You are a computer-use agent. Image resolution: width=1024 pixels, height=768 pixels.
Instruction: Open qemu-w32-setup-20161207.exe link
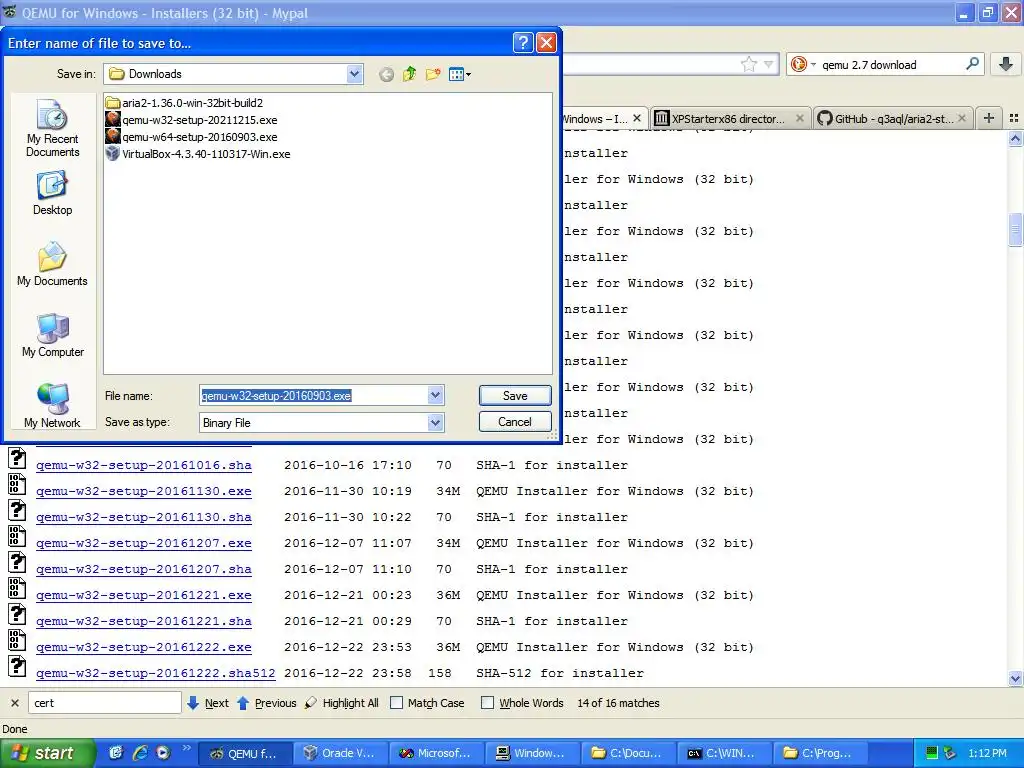(144, 543)
